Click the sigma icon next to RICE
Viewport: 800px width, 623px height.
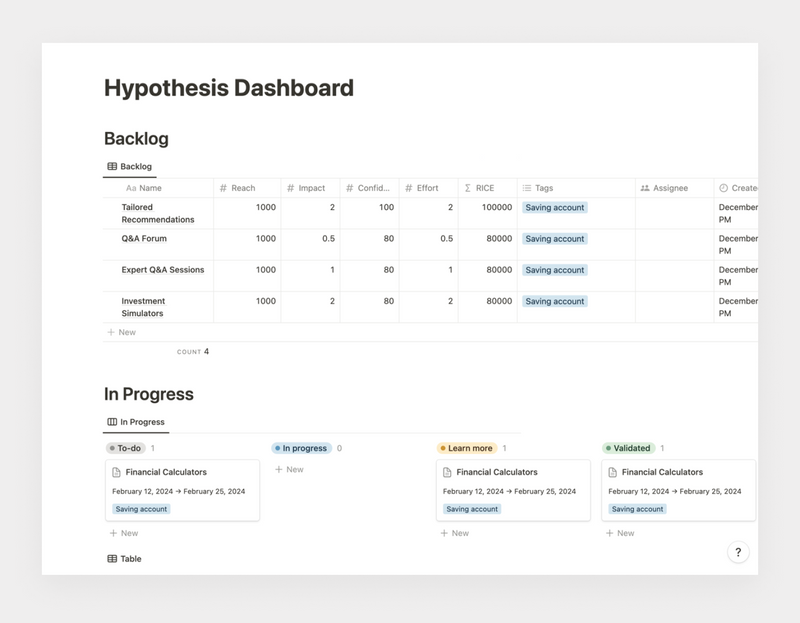point(468,188)
